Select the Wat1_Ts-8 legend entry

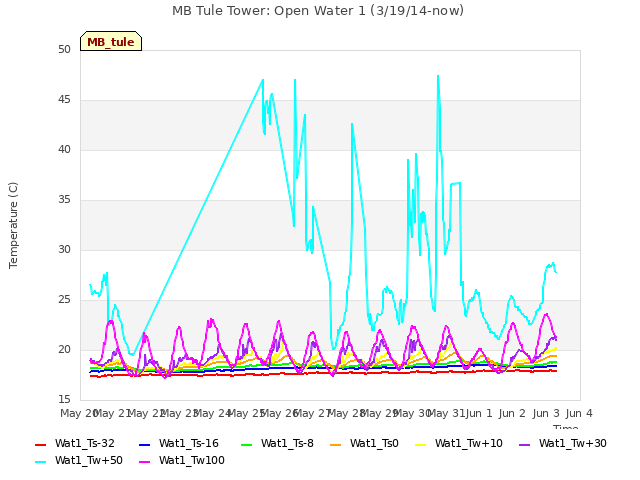point(277,444)
